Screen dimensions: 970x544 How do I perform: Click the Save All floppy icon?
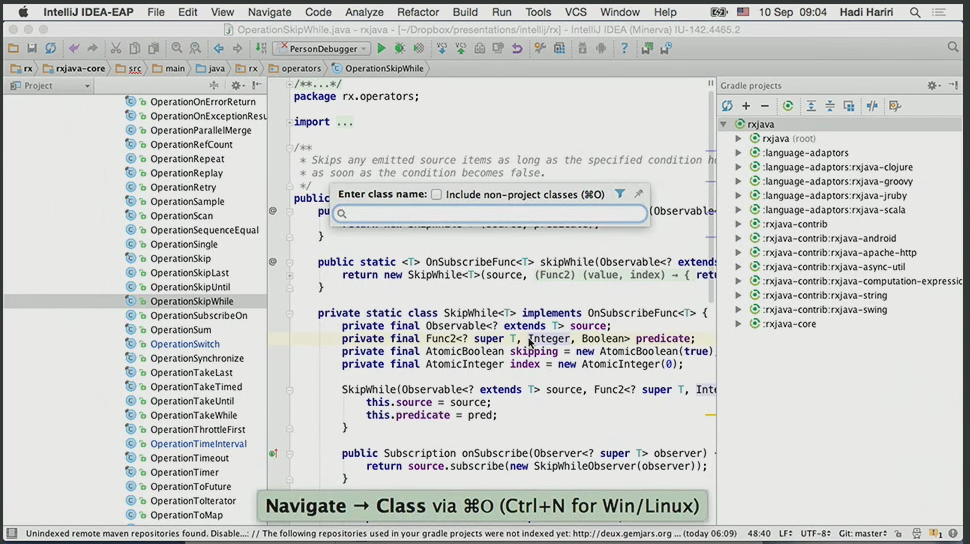(32, 48)
